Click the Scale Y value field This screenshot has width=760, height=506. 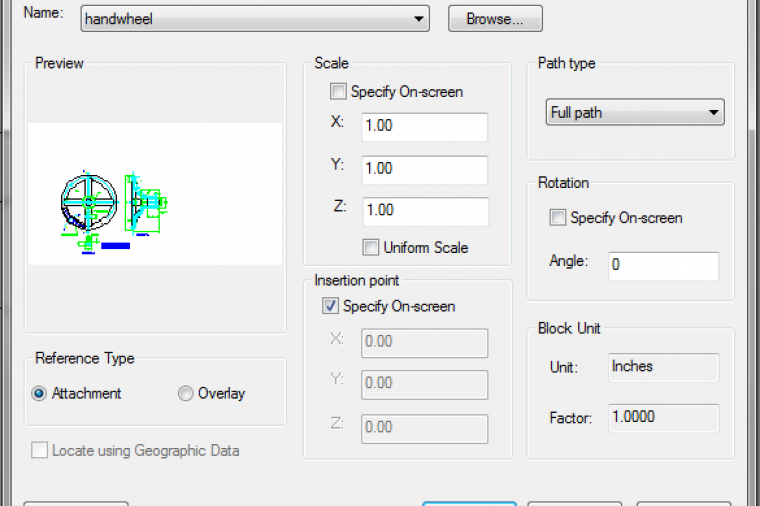pos(424,169)
